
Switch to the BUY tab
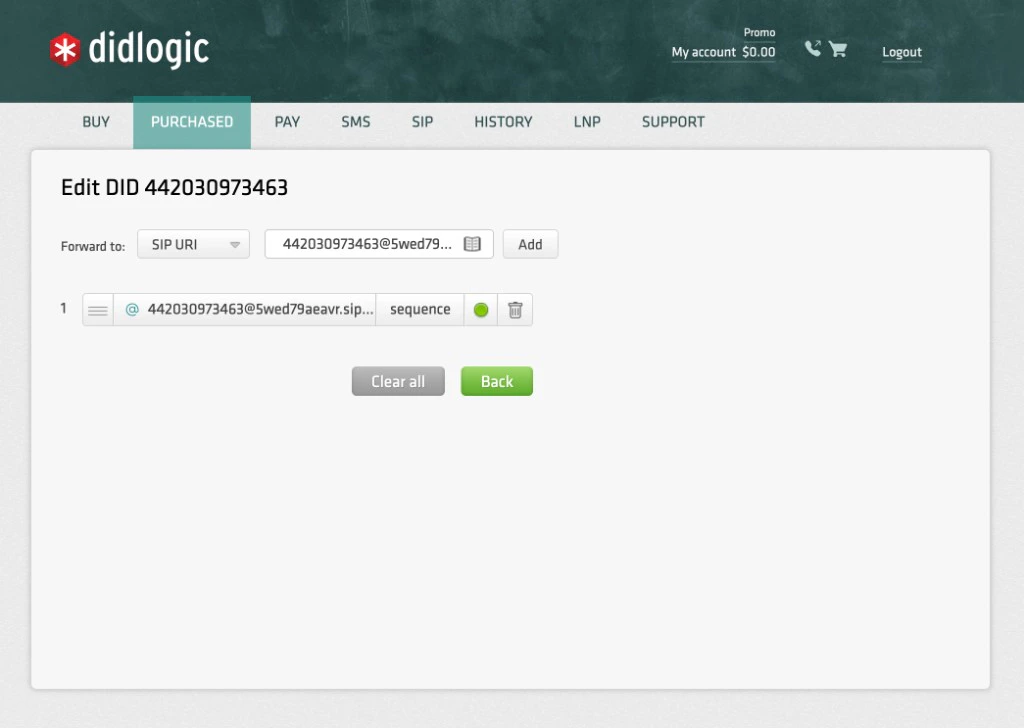[x=95, y=122]
